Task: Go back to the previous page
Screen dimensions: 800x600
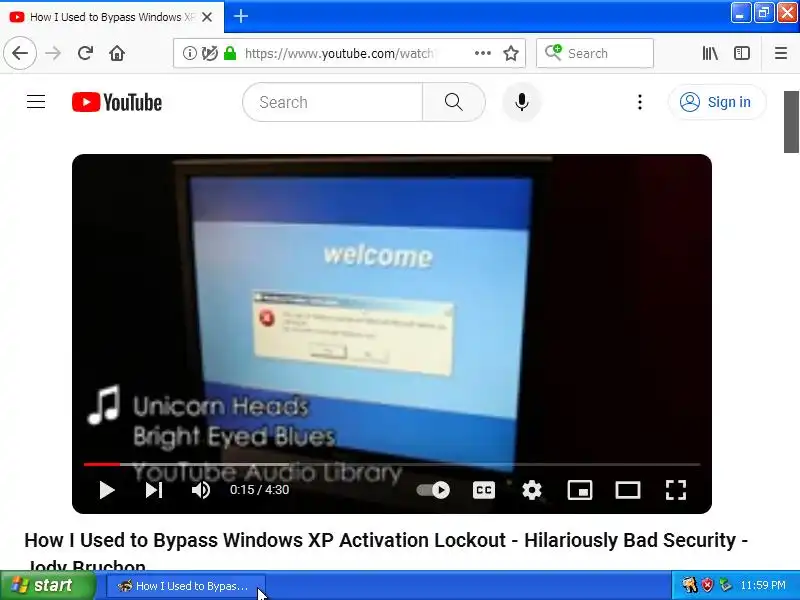Action: (20, 53)
